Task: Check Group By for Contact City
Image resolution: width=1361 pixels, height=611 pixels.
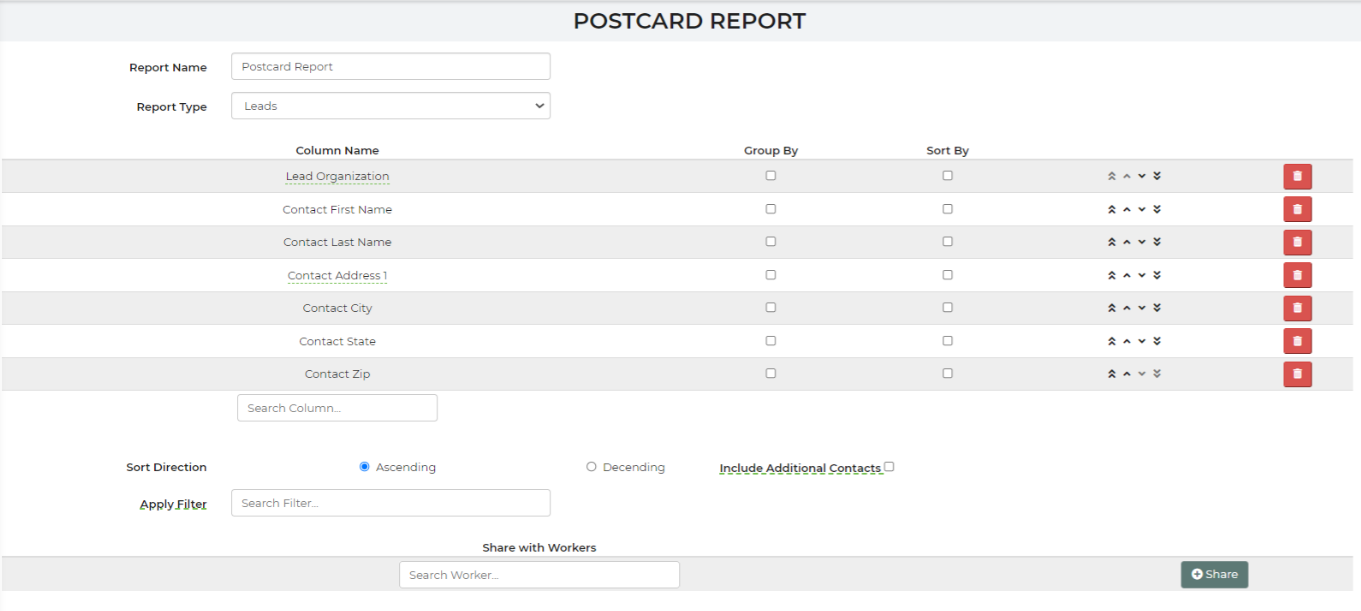Action: 770,307
